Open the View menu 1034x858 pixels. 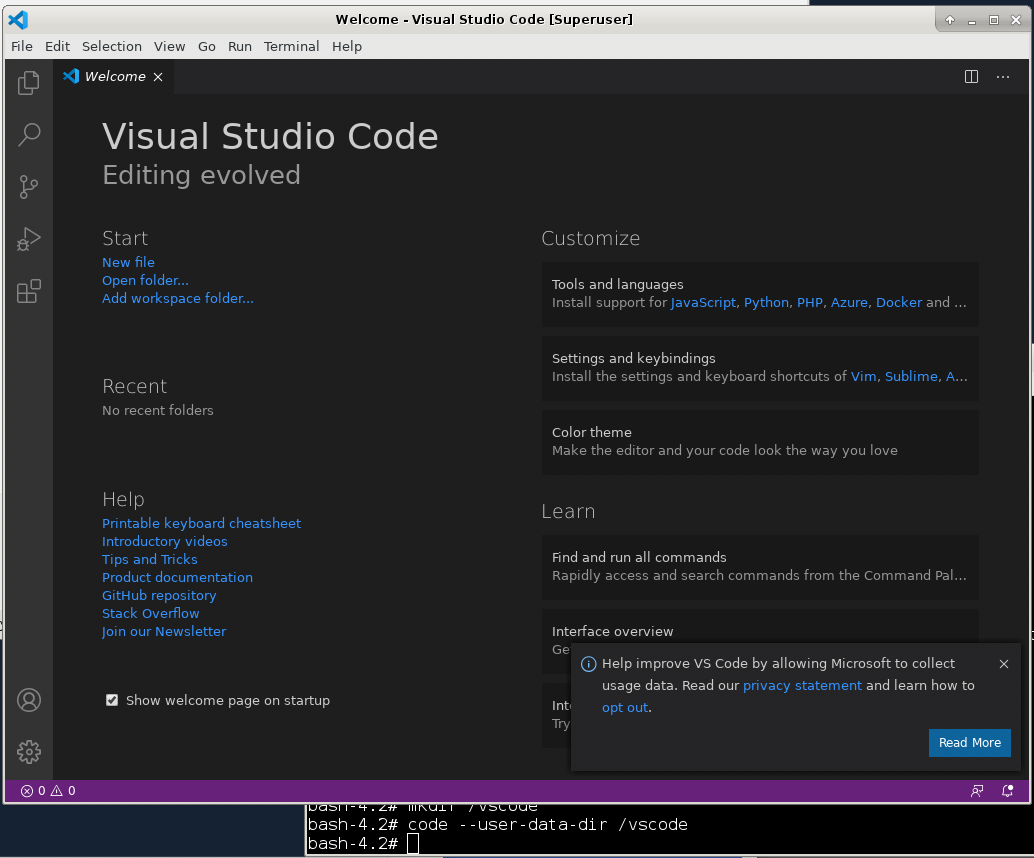pos(169,46)
